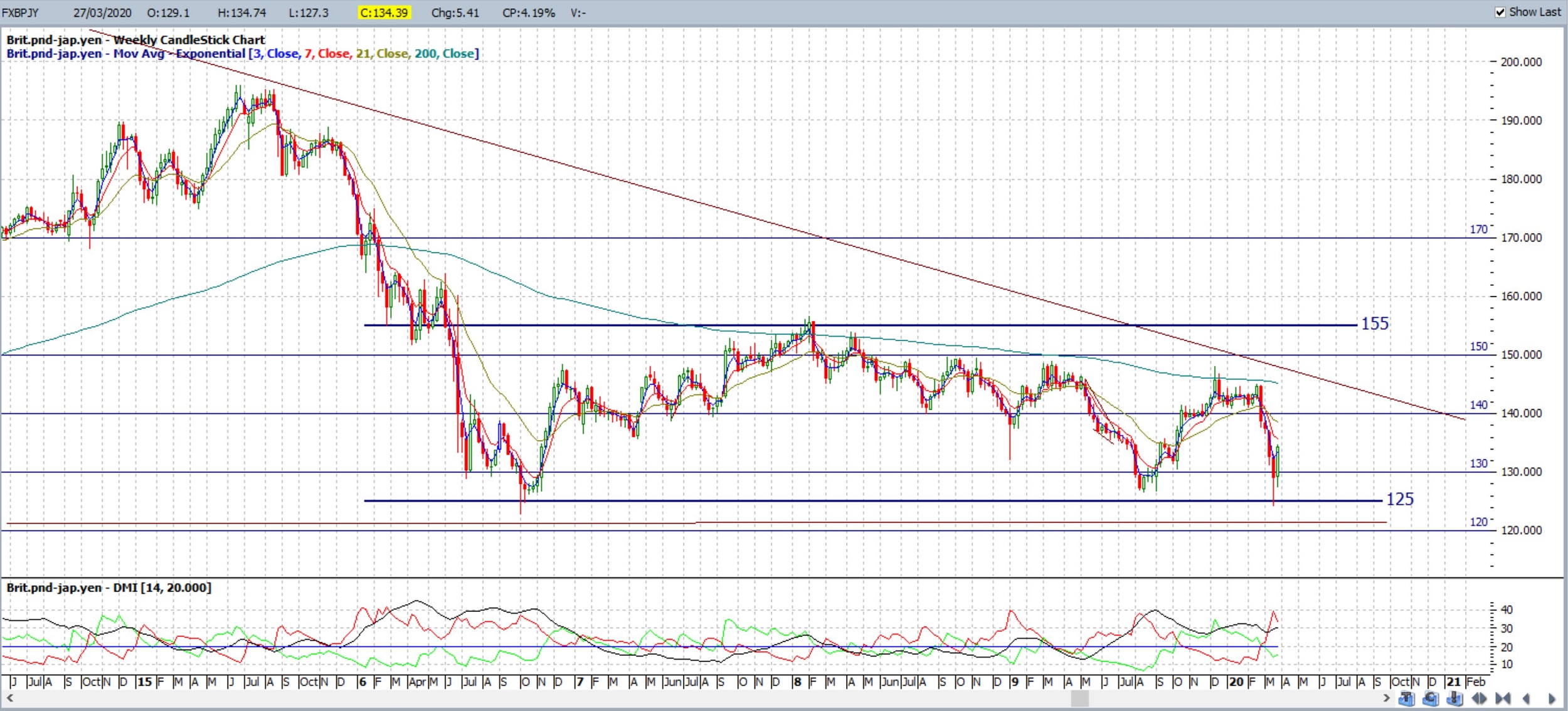Screen dimensions: 1568x711
Task: Click the 130 horizontal line label
Action: coord(1479,463)
